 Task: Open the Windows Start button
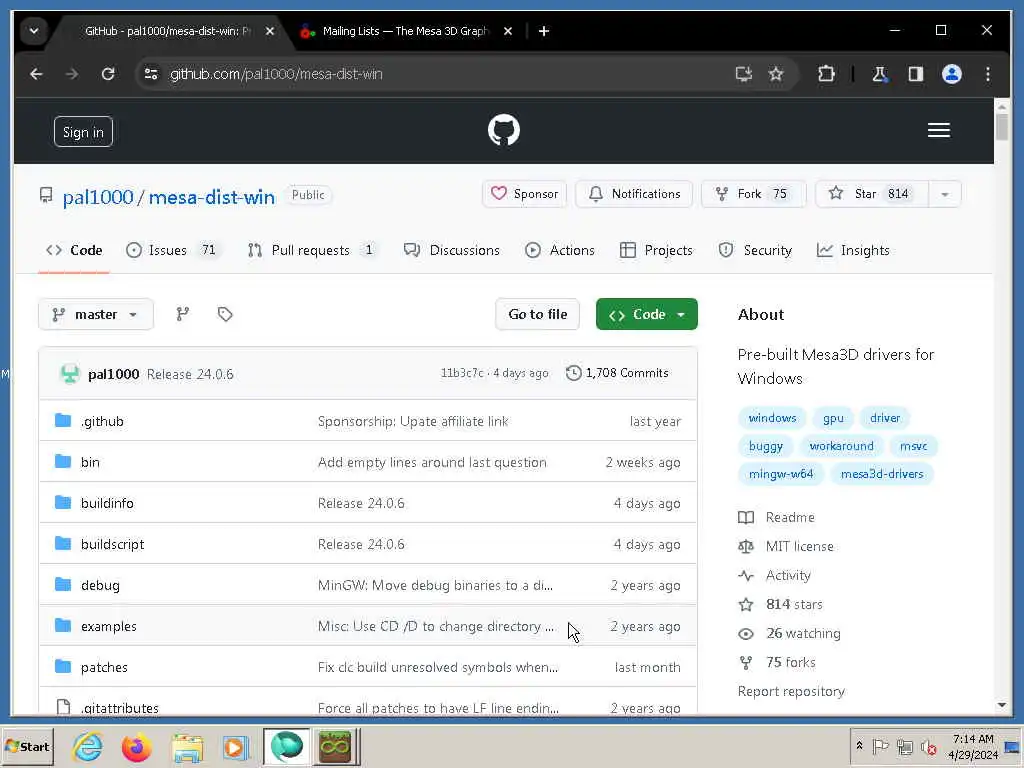(27, 746)
